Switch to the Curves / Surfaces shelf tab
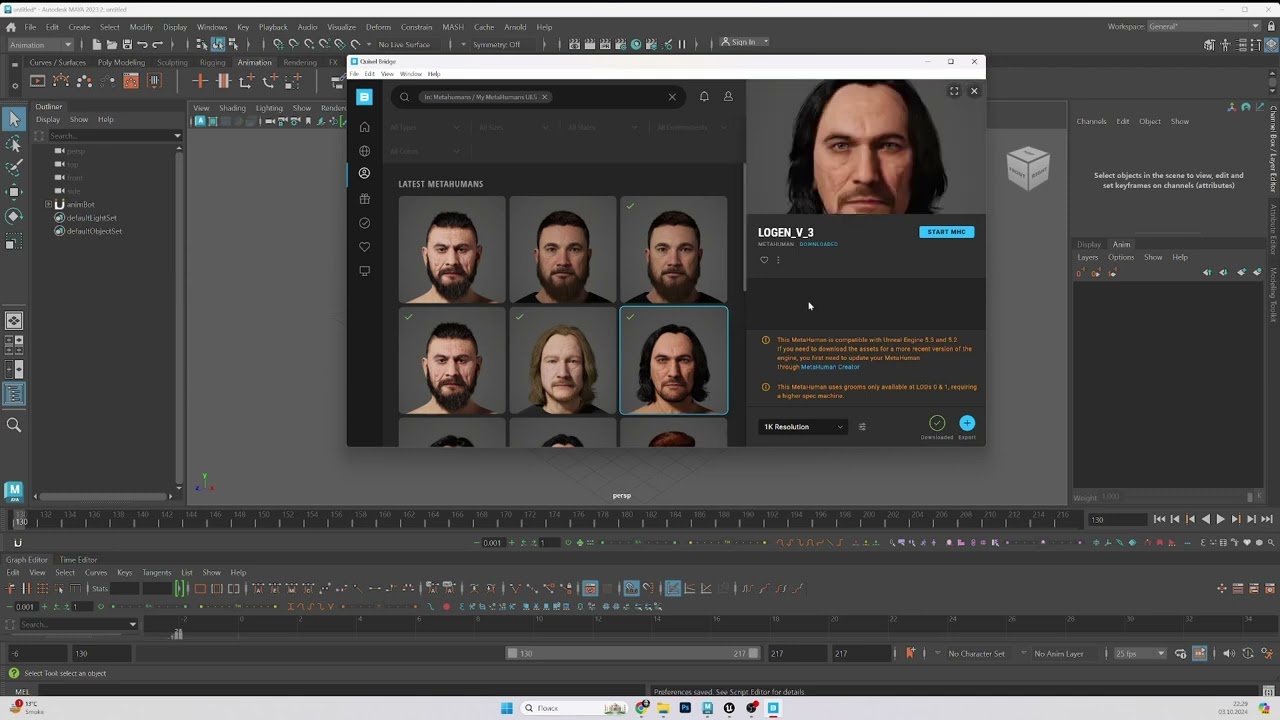Image resolution: width=1280 pixels, height=720 pixels. point(58,62)
